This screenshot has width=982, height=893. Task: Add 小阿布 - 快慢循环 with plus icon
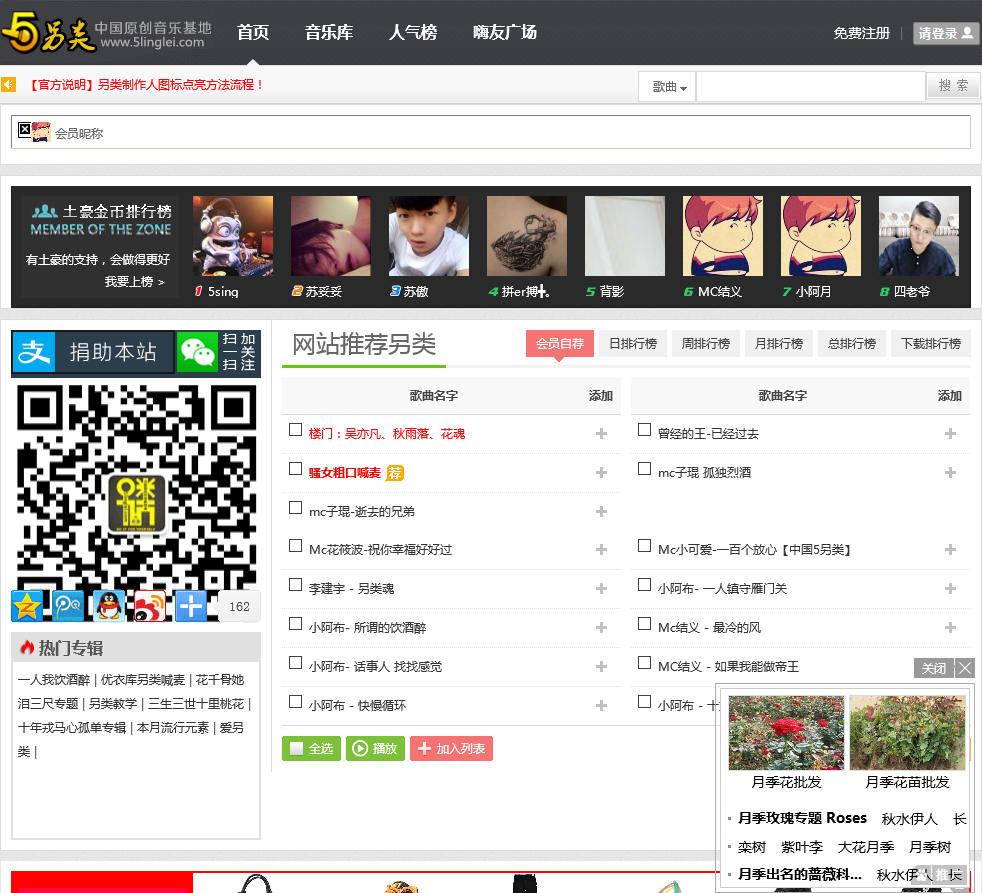click(x=601, y=705)
